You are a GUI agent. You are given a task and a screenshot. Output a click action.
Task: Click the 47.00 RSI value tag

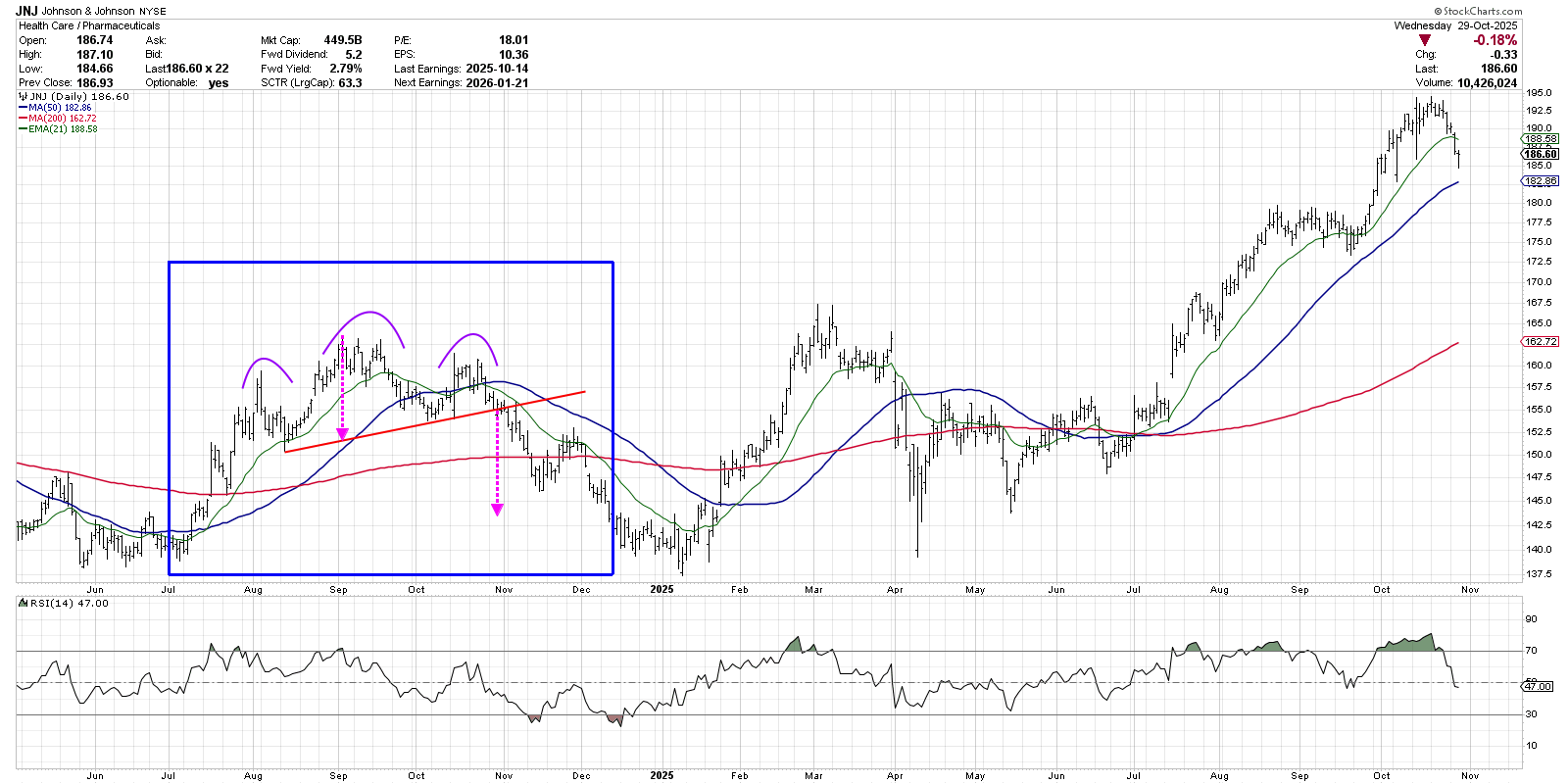pos(1538,686)
